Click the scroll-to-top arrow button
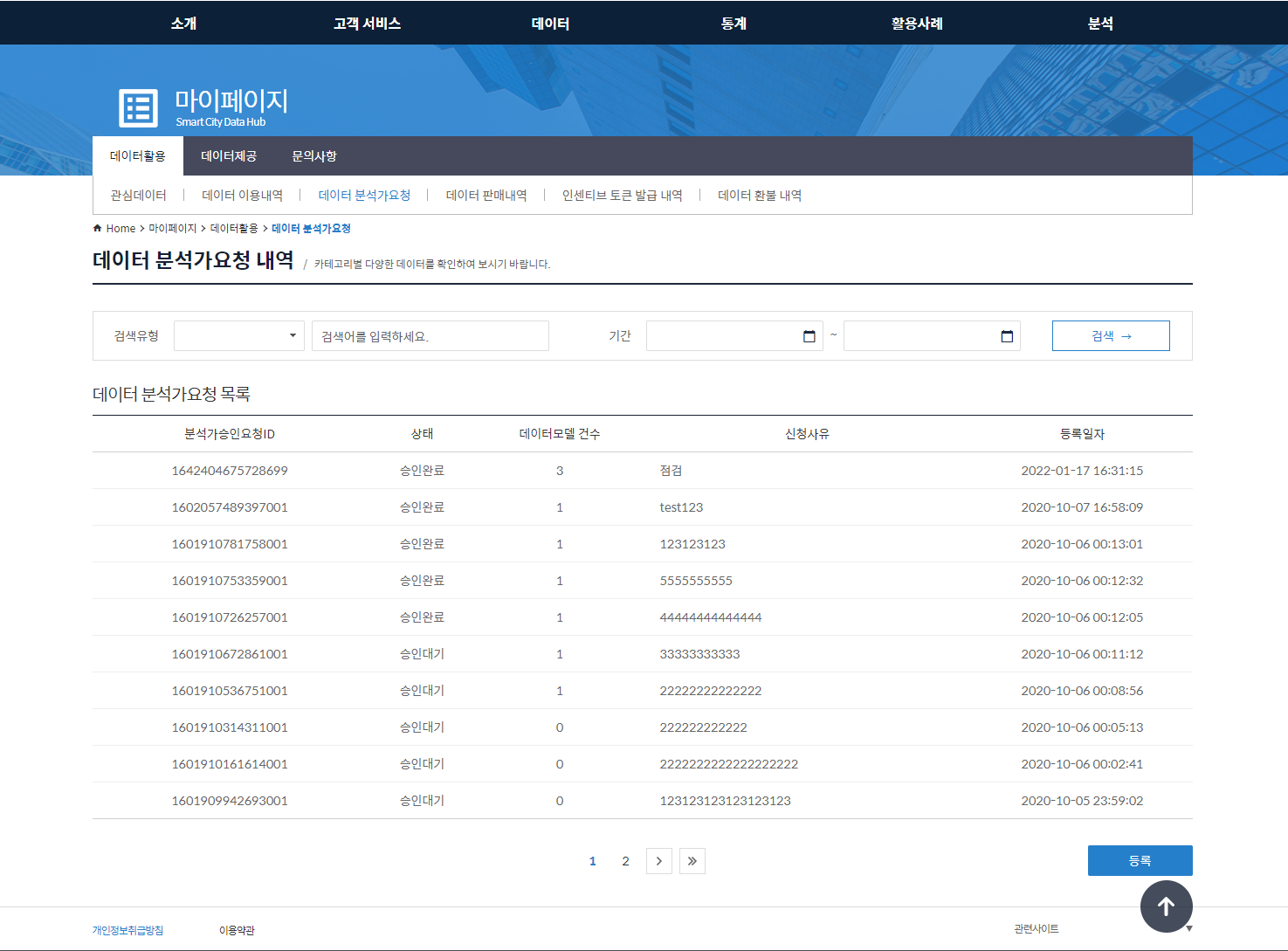The width and height of the screenshot is (1288, 951). click(1166, 906)
